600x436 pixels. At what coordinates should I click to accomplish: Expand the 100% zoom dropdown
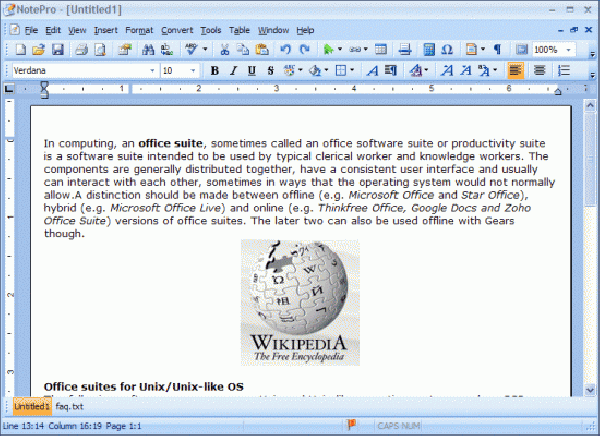click(569, 50)
